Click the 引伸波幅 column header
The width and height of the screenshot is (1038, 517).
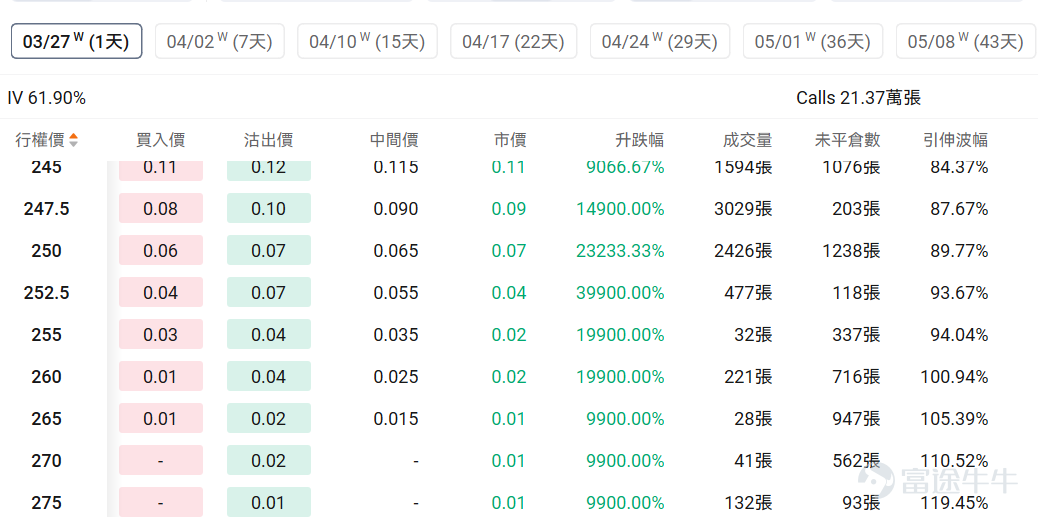coord(955,140)
